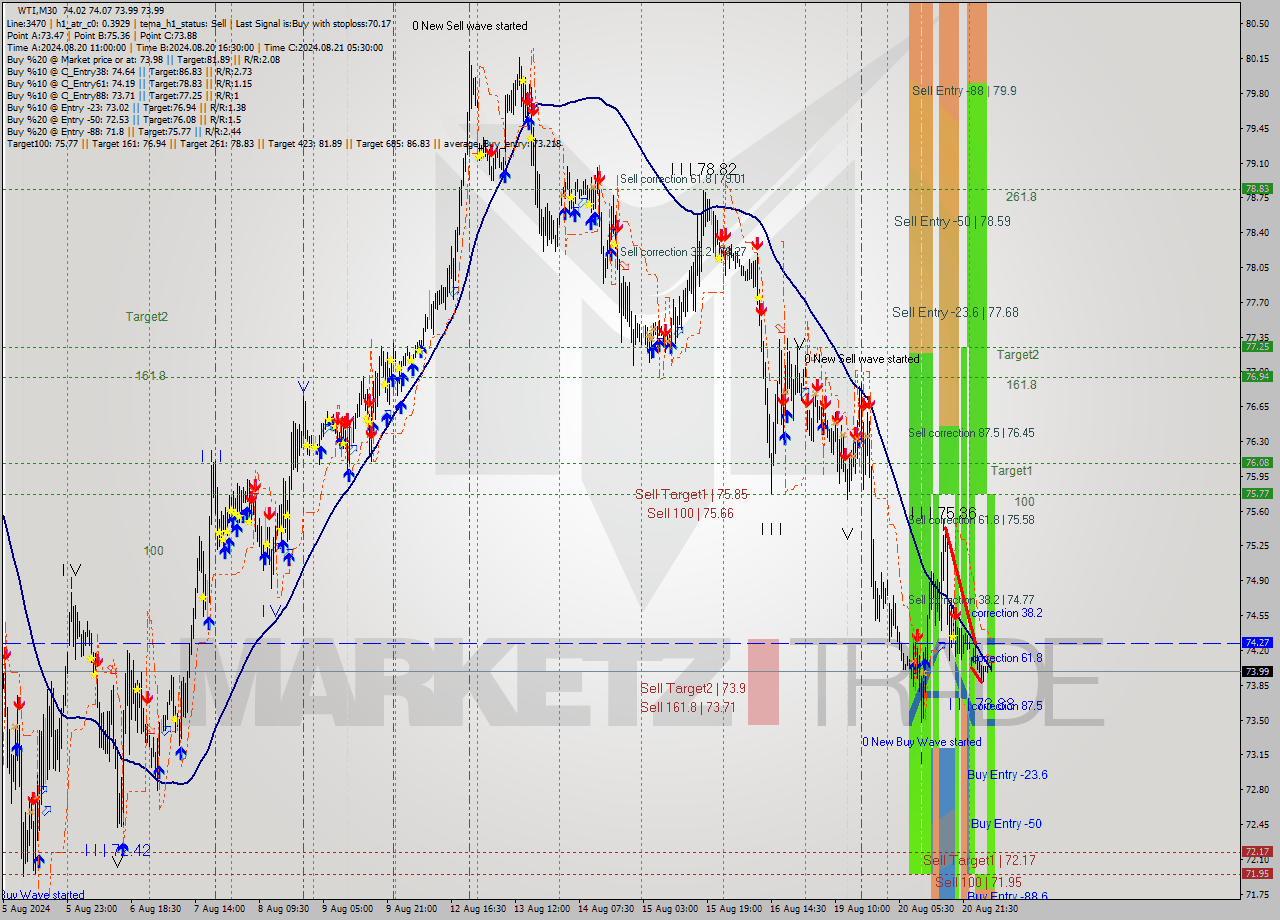The height and width of the screenshot is (920, 1280).
Task: Click the 'Sell 100 | 75.66' label
Action: click(x=690, y=513)
